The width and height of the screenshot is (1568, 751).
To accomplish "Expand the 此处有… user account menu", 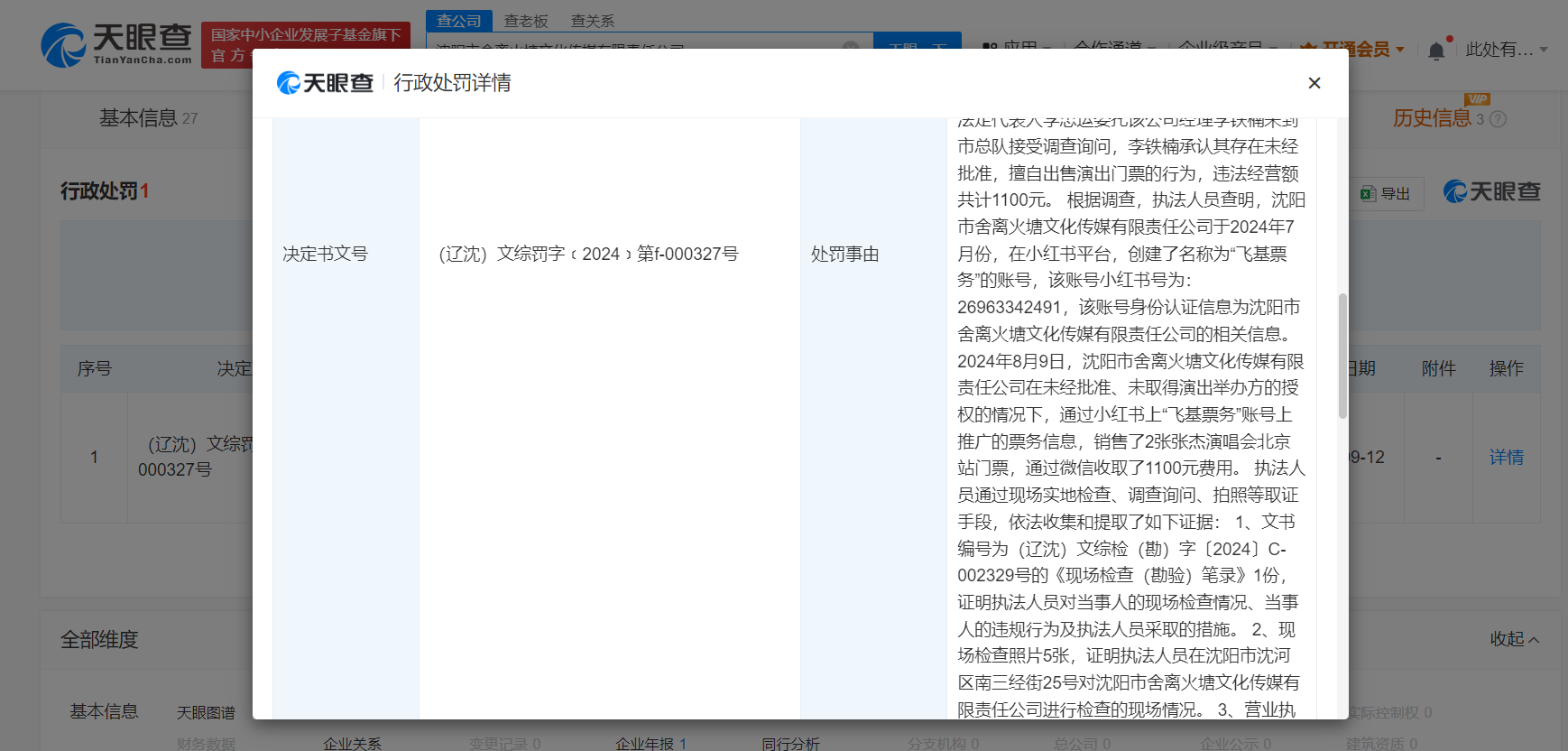I will click(x=1506, y=50).
